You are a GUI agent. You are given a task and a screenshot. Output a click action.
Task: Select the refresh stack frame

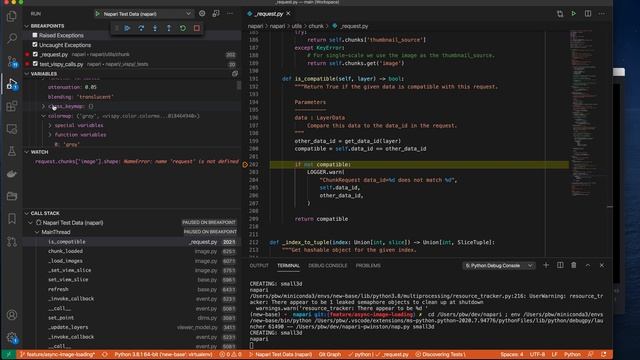point(131,289)
